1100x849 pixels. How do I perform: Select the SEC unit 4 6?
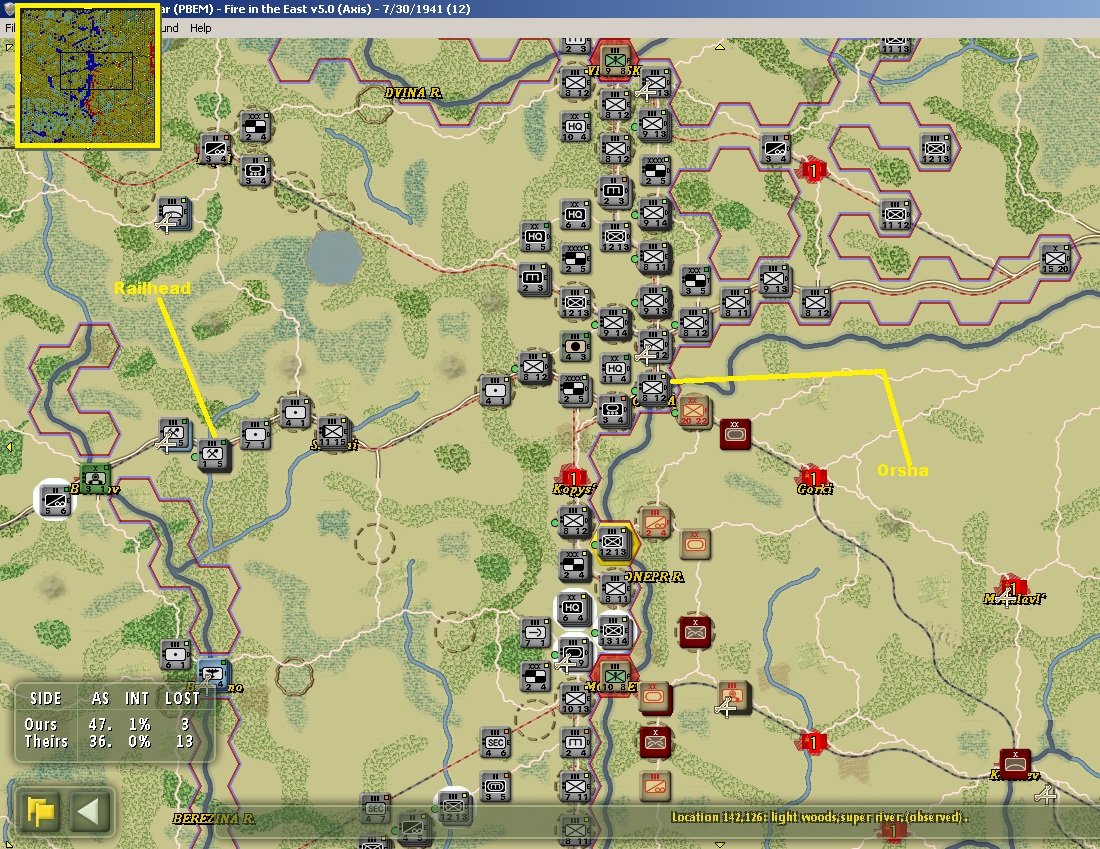point(495,742)
